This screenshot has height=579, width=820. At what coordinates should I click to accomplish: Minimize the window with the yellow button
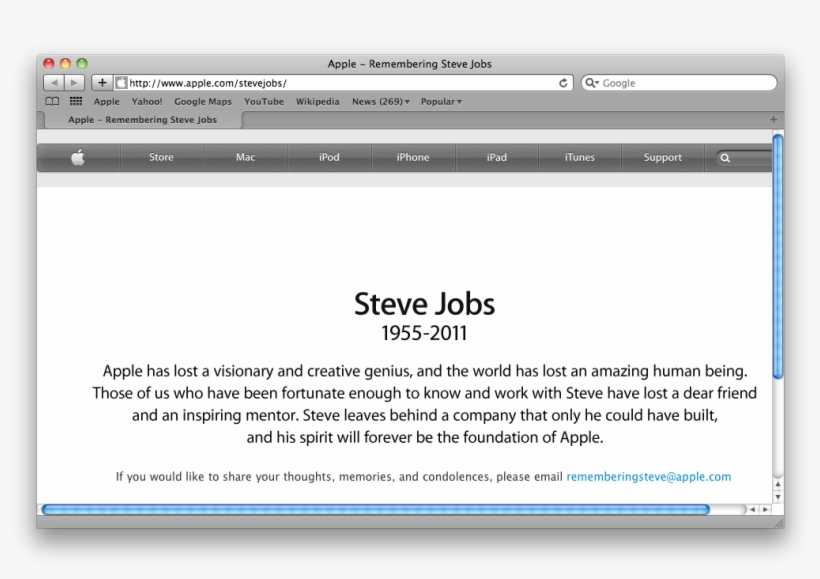pos(65,63)
